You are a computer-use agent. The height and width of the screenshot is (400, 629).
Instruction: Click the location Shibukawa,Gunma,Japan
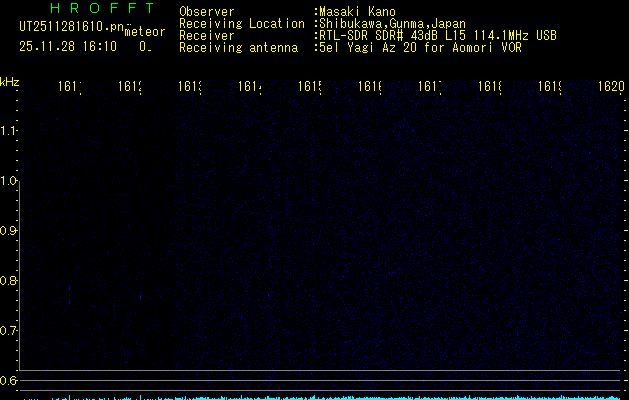pyautogui.click(x=392, y=24)
